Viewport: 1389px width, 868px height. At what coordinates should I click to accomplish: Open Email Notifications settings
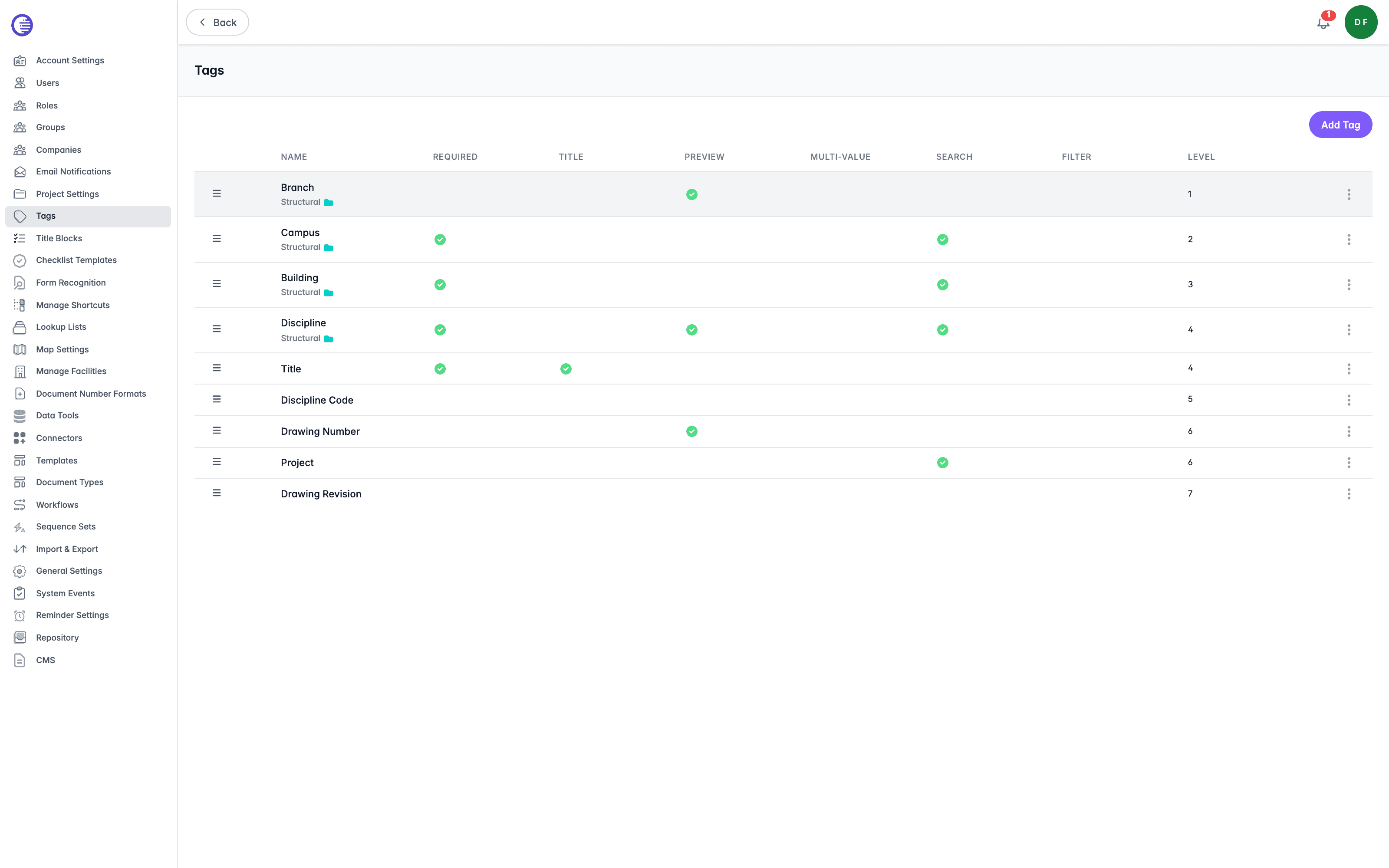[73, 172]
